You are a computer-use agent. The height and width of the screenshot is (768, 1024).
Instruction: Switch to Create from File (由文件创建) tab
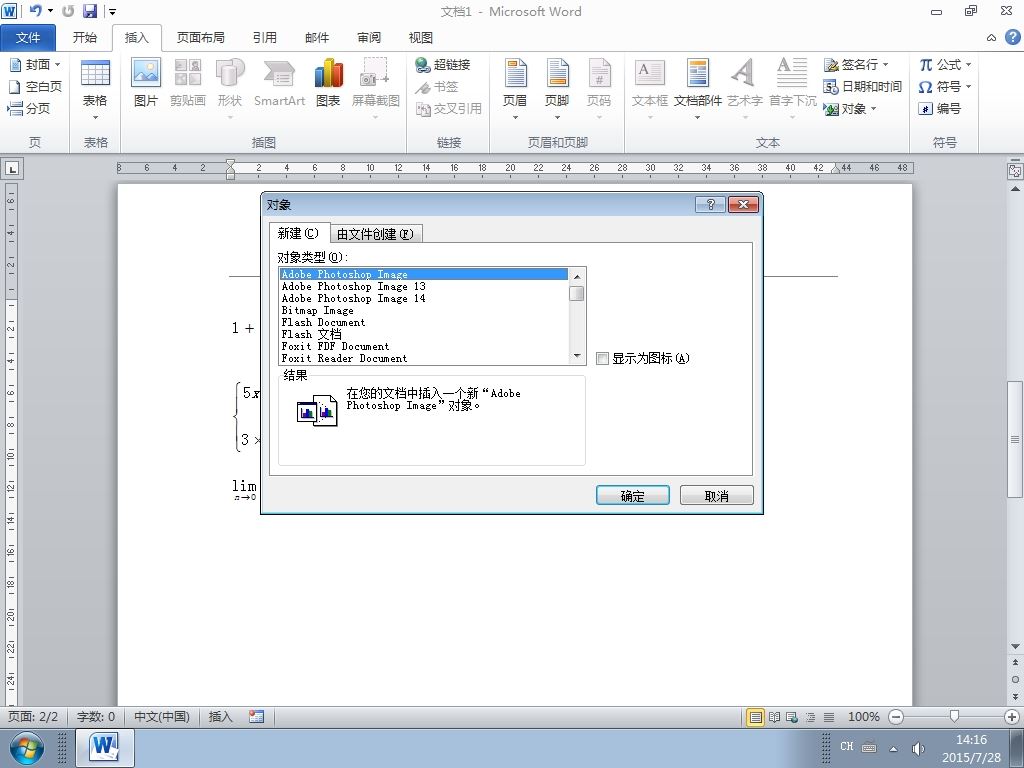[x=376, y=234]
